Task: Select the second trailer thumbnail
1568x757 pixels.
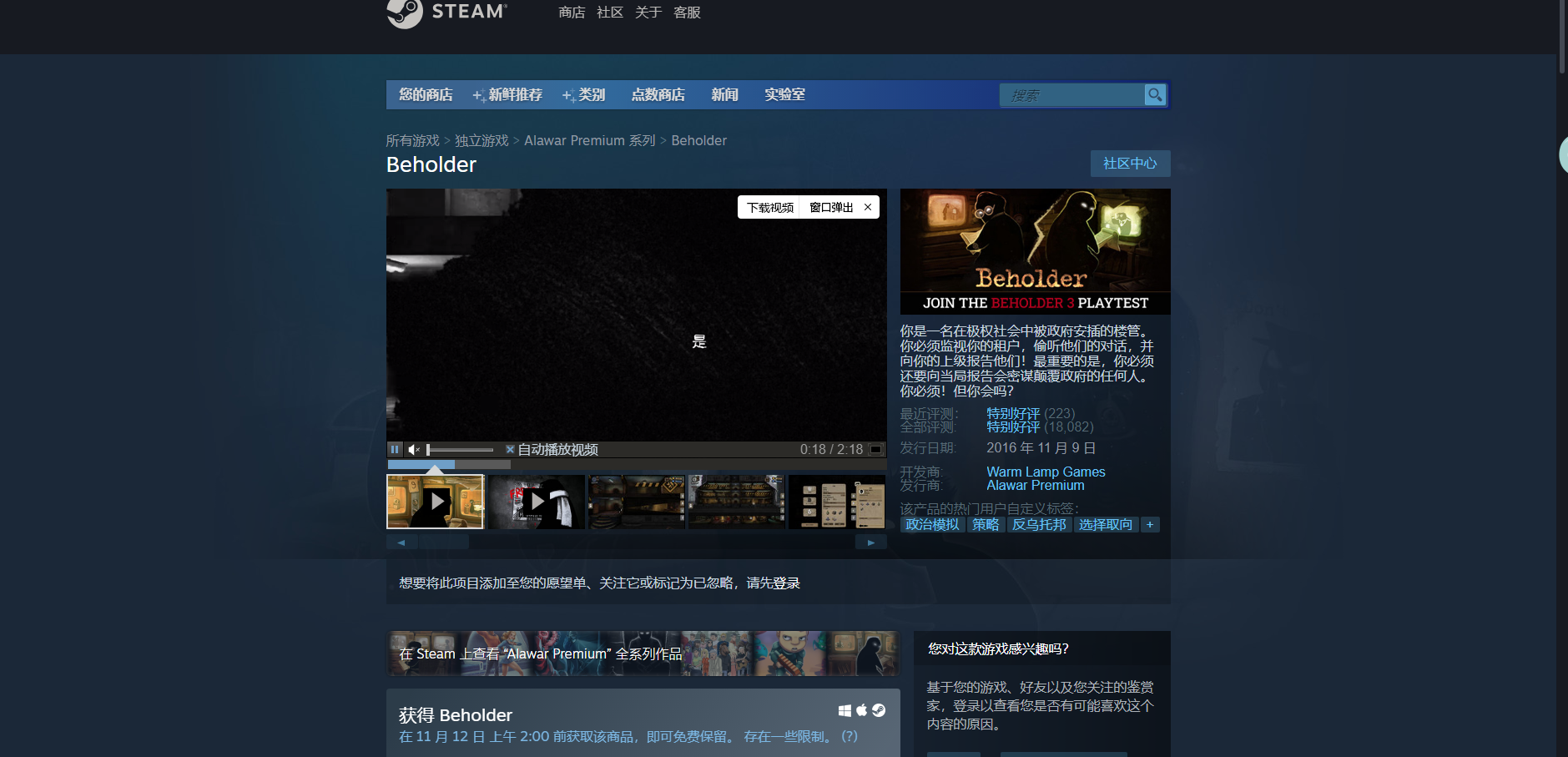Action: [537, 502]
